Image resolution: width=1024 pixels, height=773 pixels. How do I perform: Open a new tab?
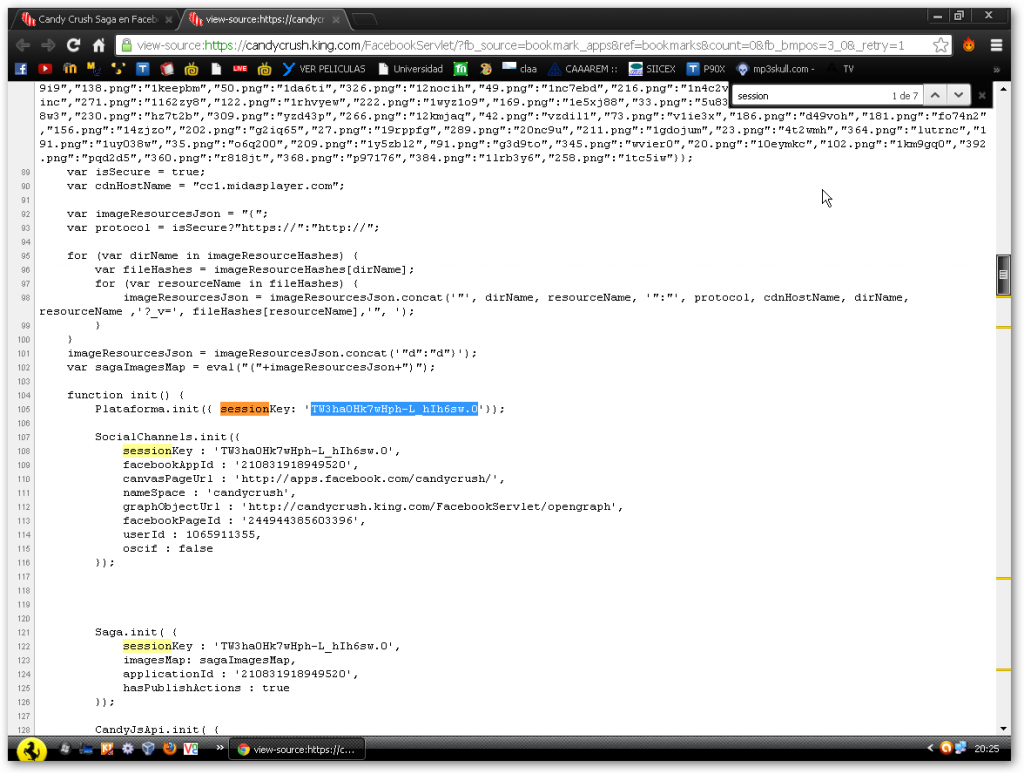click(364, 20)
